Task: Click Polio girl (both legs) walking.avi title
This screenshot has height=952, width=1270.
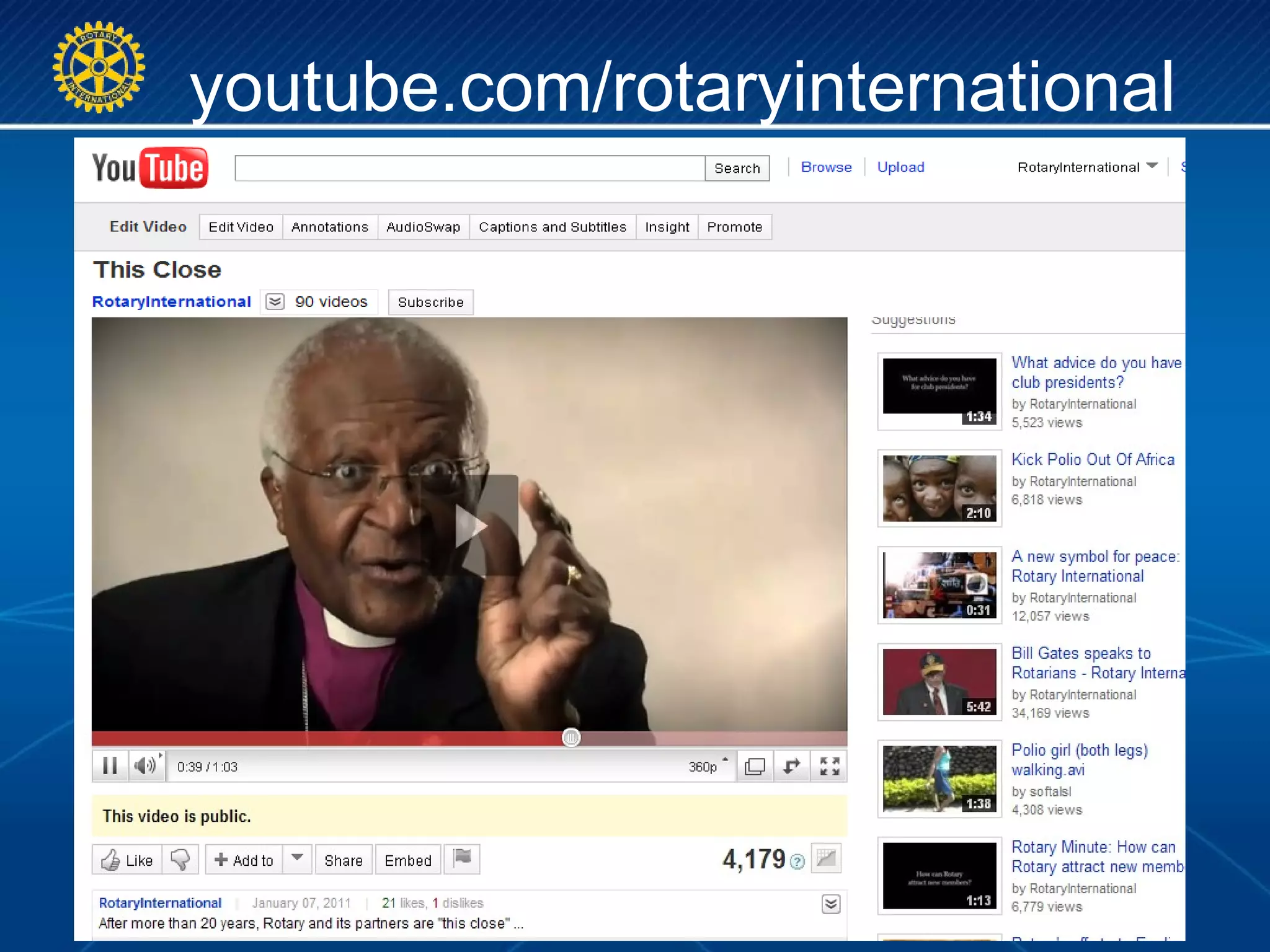Action: 1080,759
